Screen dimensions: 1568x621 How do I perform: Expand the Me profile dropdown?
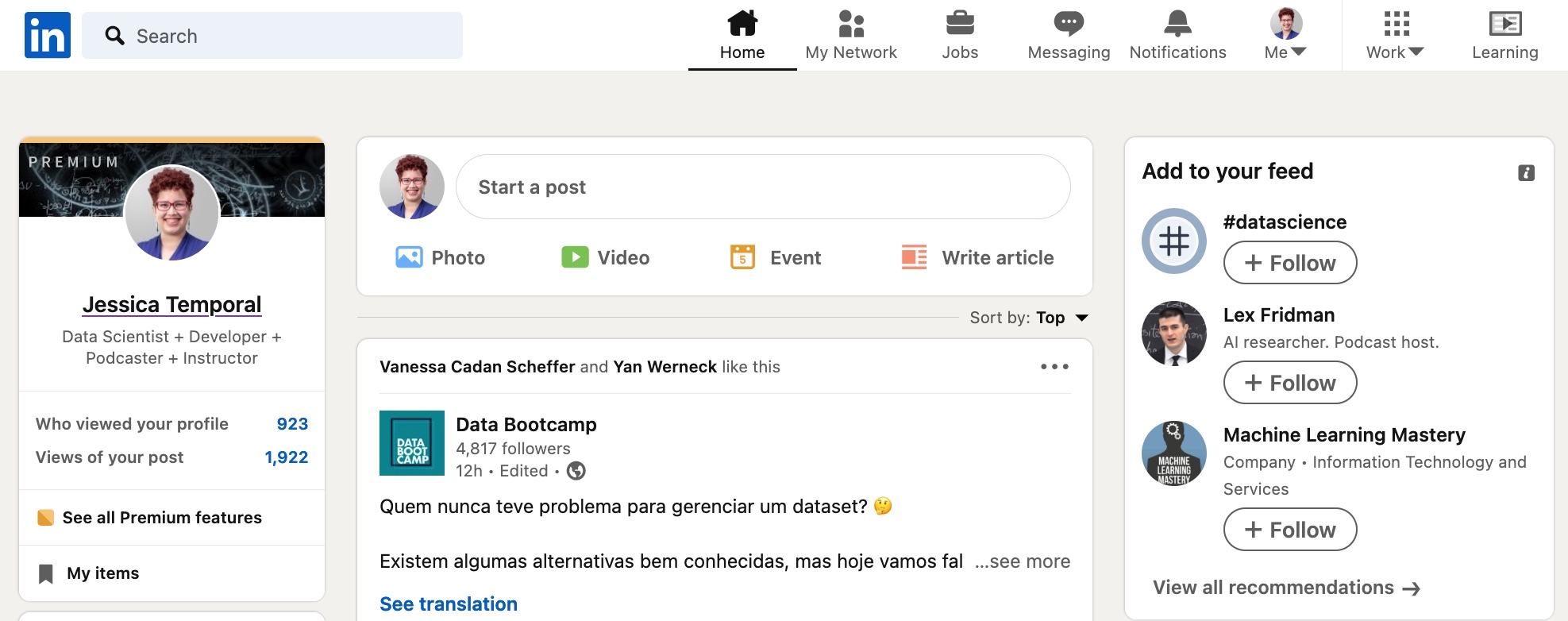point(1286,35)
